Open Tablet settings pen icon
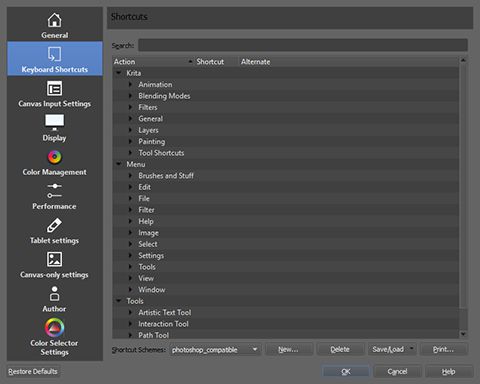The width and height of the screenshot is (480, 384). click(x=55, y=225)
